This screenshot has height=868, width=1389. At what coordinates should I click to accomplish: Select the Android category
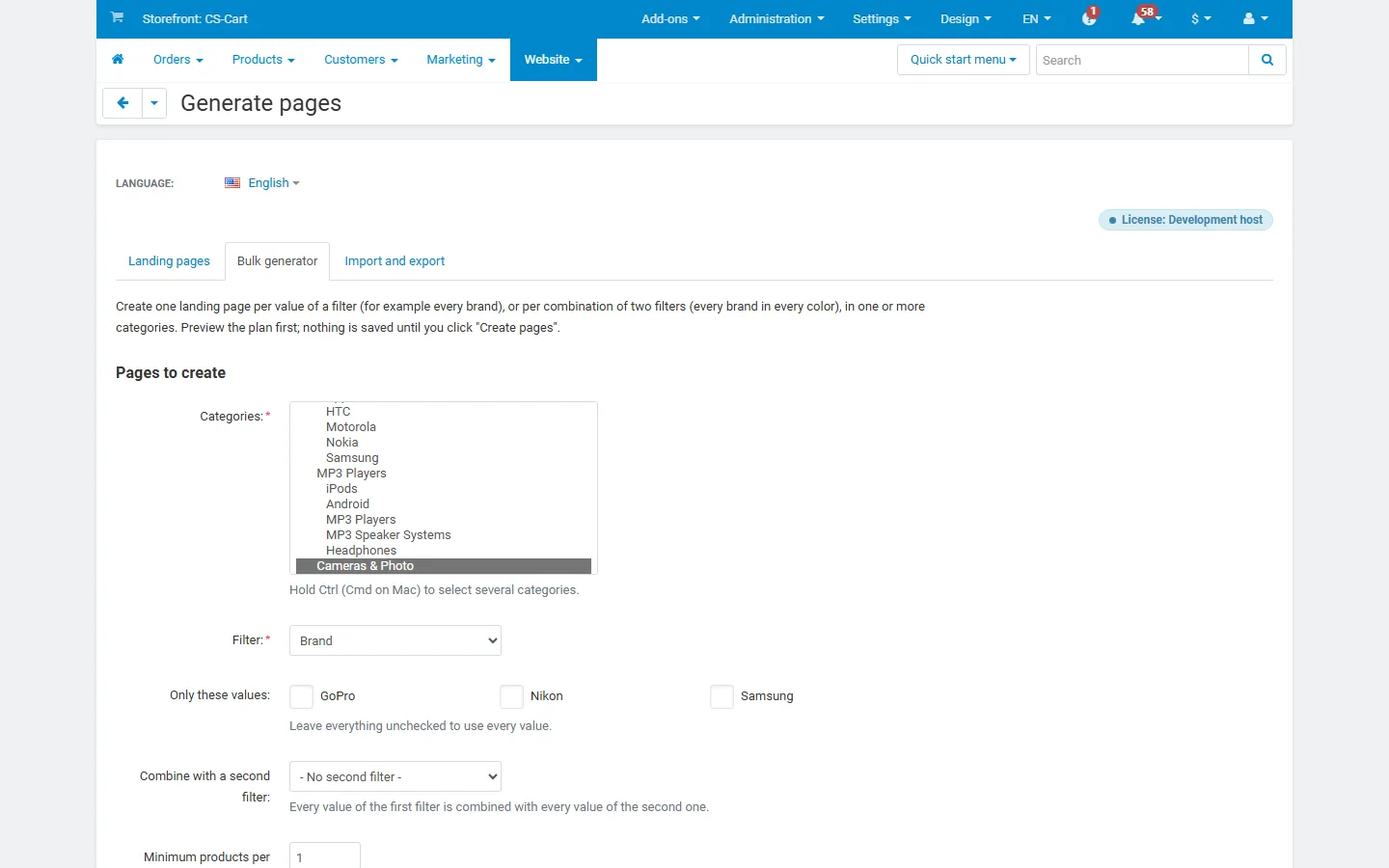point(444,504)
